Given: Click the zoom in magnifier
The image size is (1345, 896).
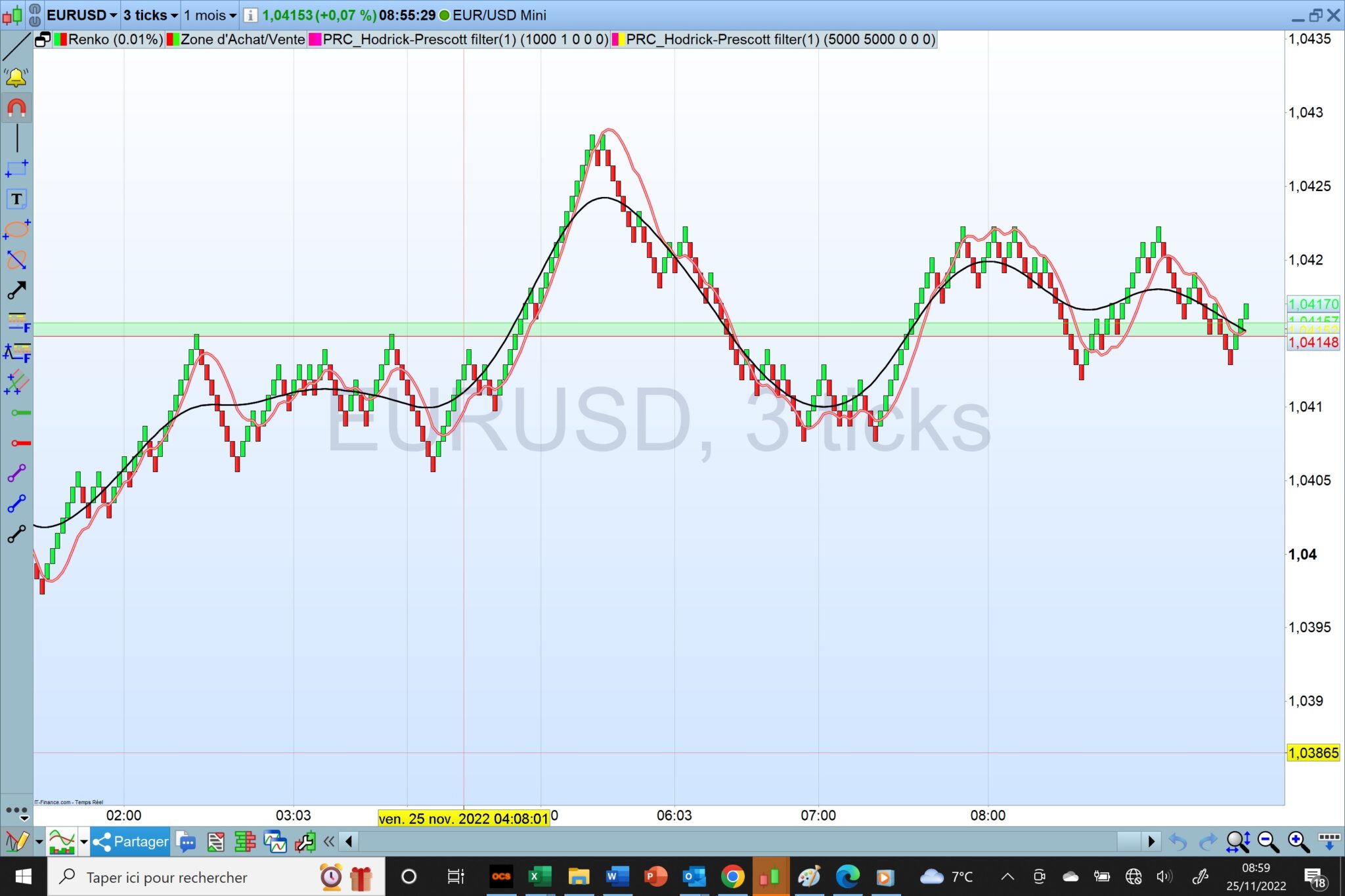Looking at the screenshot, I should click(1298, 842).
